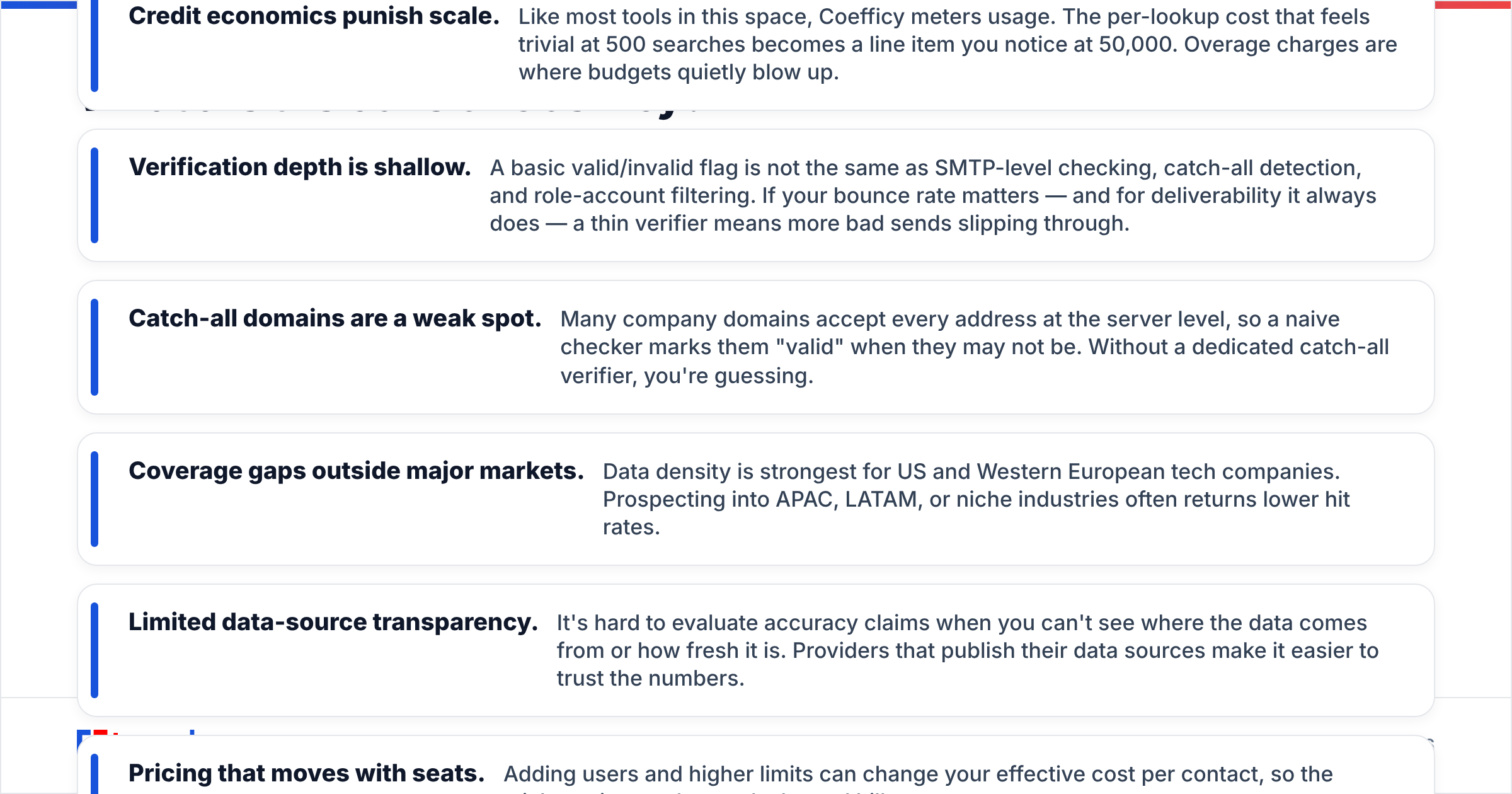This screenshot has height=794, width=1512.
Task: Click the 'Limited data-source transparency.' heading
Action: (x=333, y=623)
